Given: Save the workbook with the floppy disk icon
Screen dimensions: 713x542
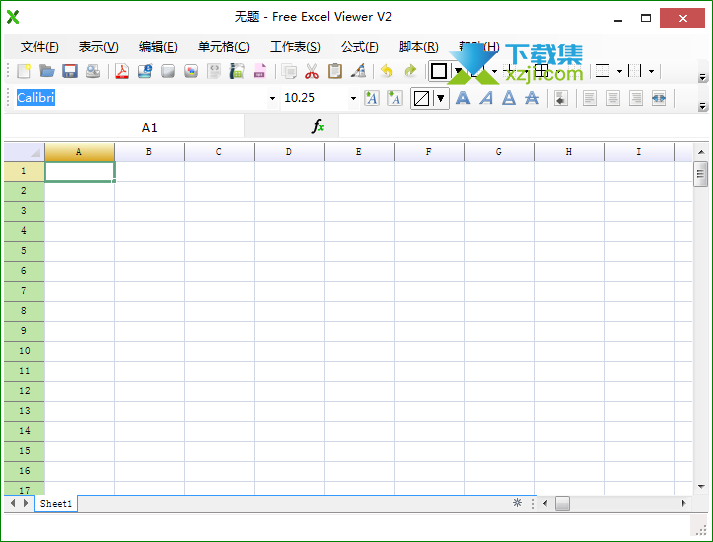Looking at the screenshot, I should pos(70,71).
